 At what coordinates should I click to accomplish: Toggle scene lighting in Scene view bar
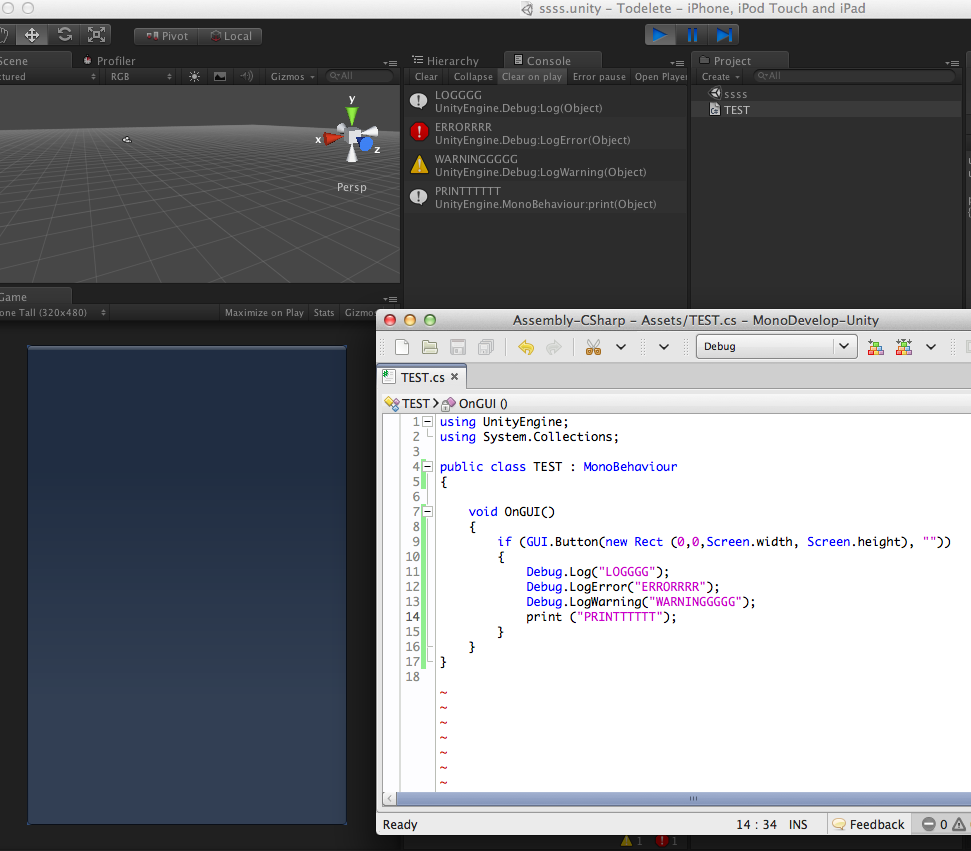[x=194, y=76]
